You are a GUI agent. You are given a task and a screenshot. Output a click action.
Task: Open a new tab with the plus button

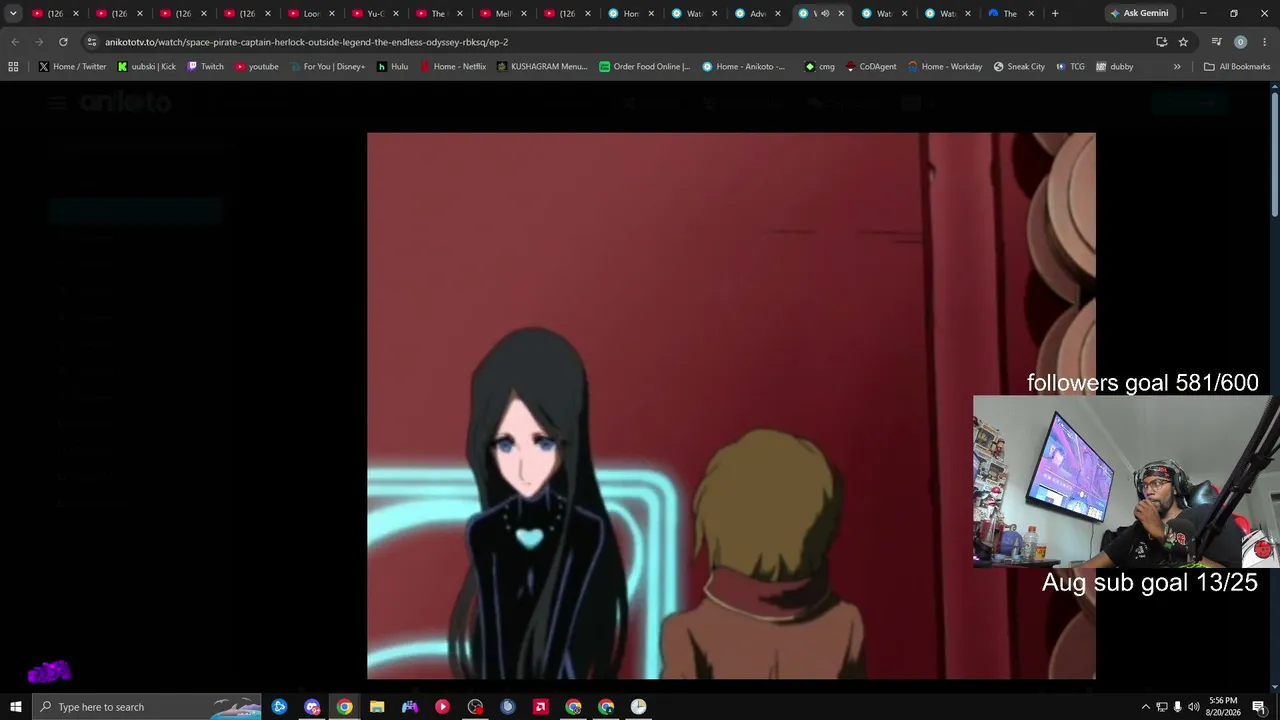click(1055, 14)
